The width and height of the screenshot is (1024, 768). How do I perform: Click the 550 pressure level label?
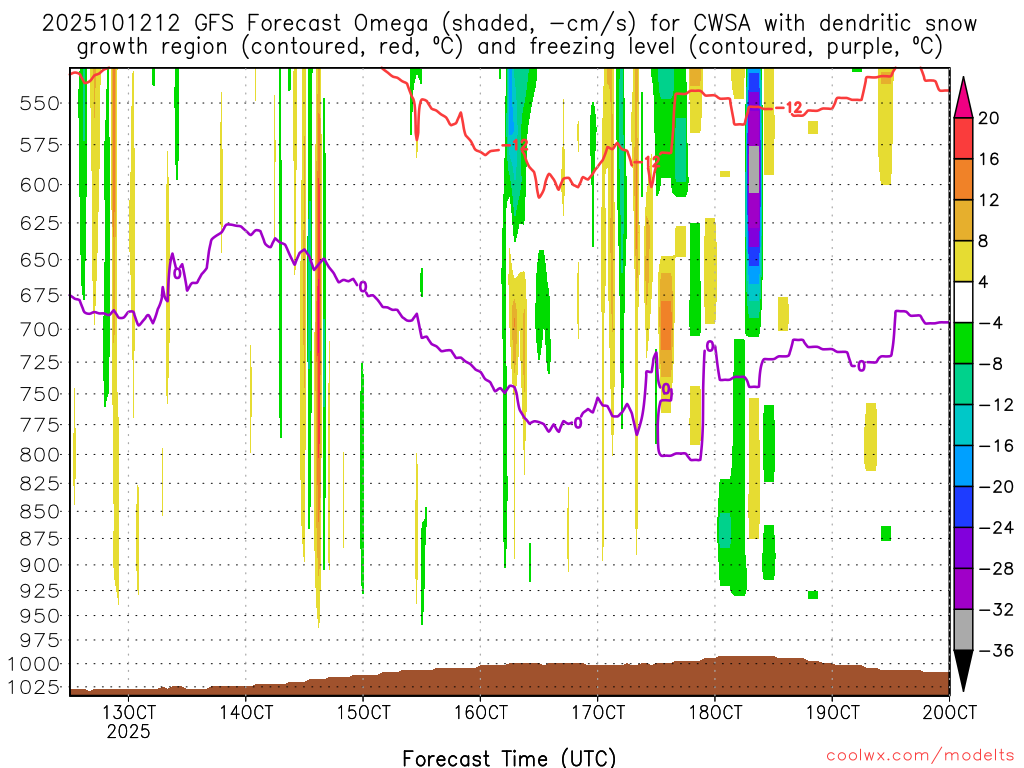40,103
